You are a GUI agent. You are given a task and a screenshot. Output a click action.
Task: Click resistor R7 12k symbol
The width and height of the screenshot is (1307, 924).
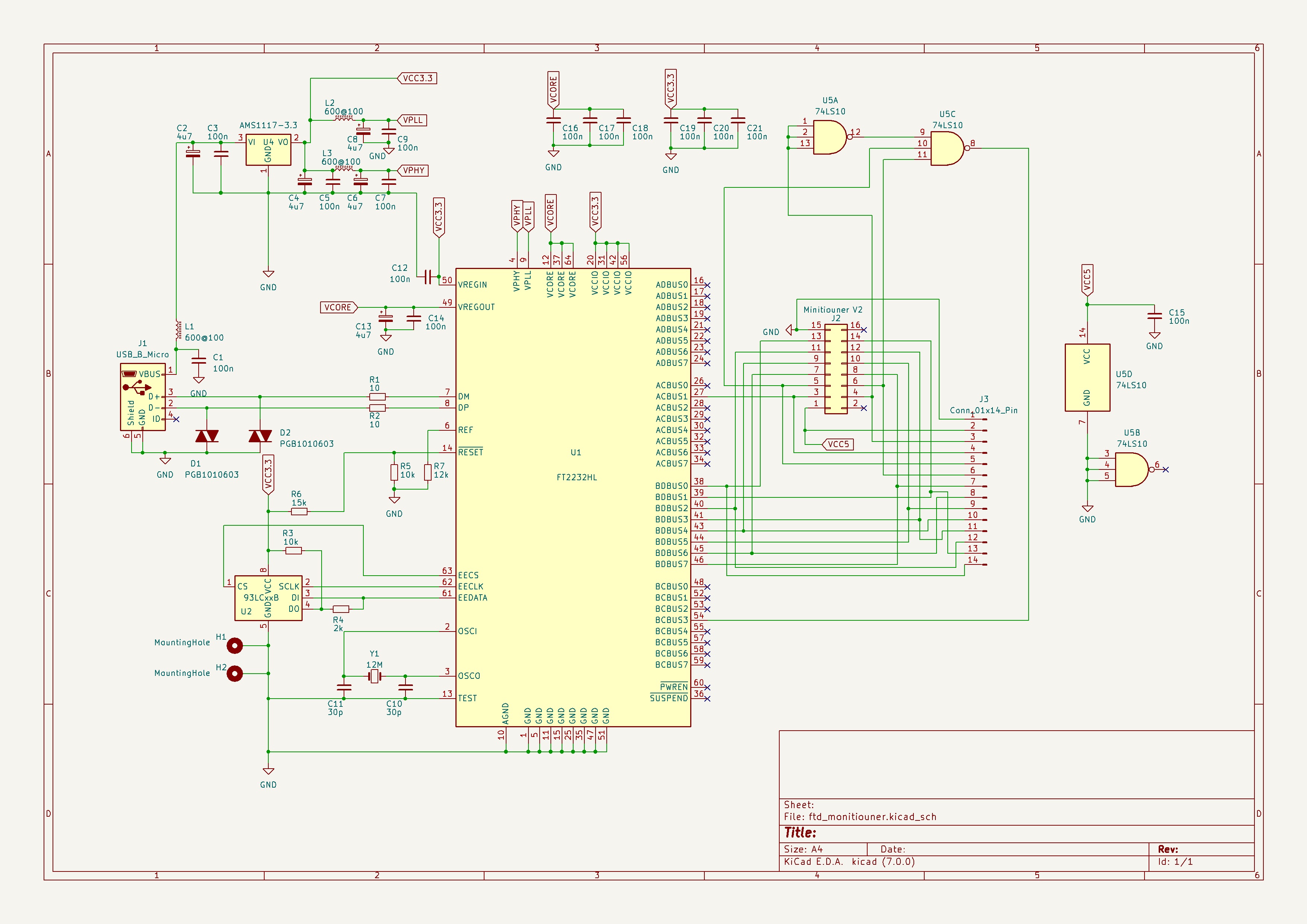[427, 472]
